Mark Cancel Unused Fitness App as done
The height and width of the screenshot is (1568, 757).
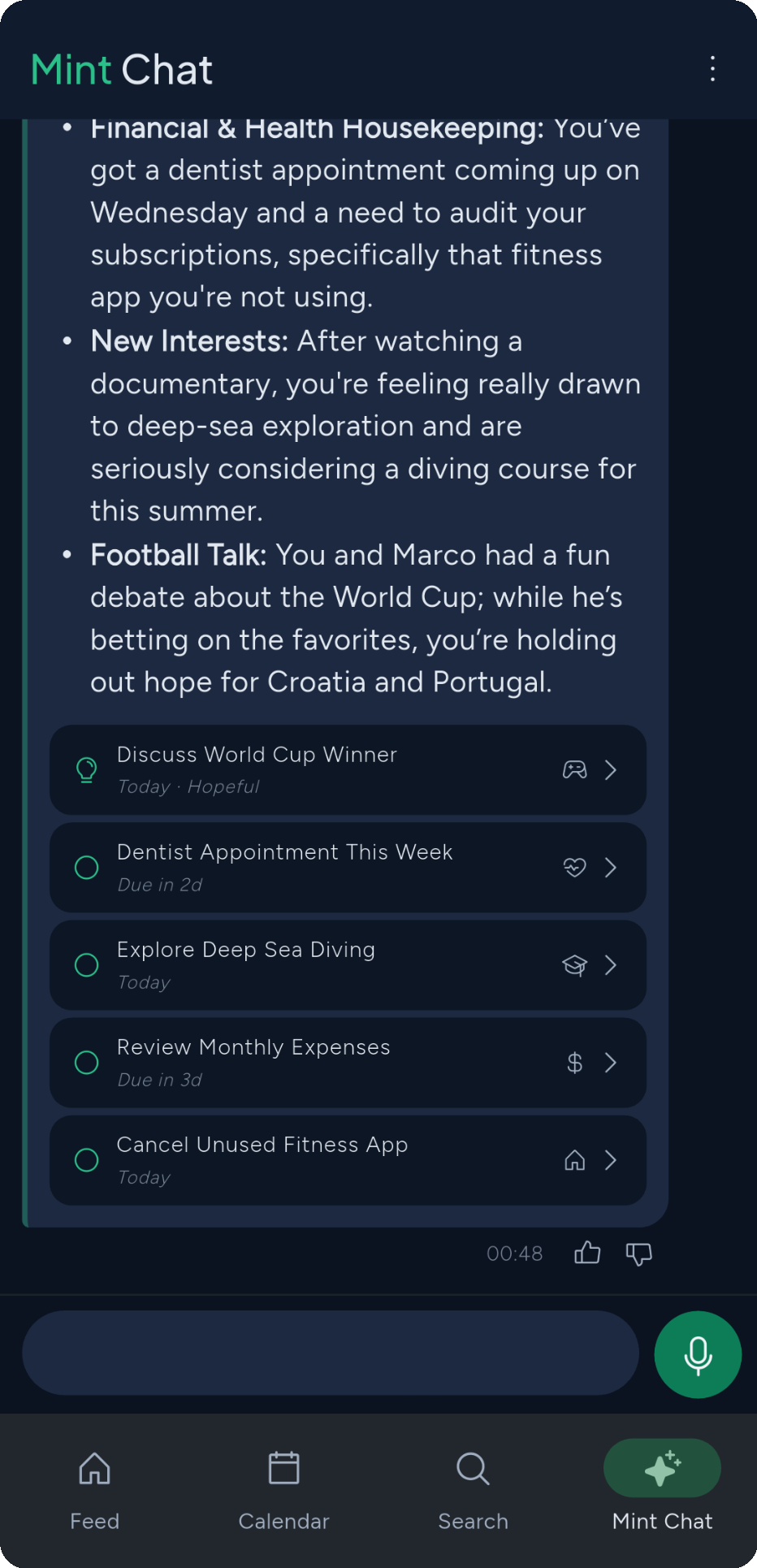(x=87, y=1159)
